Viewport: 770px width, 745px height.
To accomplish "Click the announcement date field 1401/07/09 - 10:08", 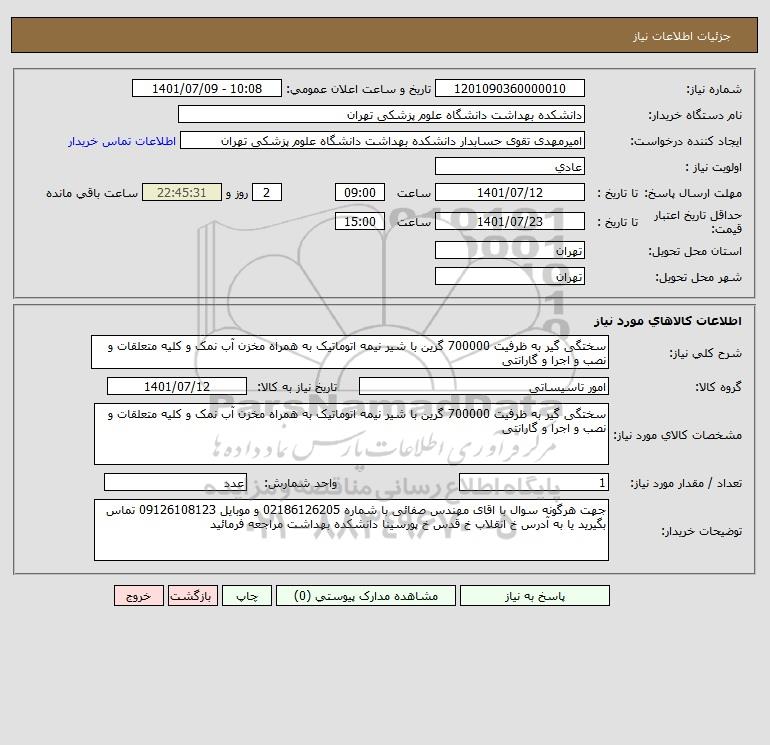I will coord(207,88).
